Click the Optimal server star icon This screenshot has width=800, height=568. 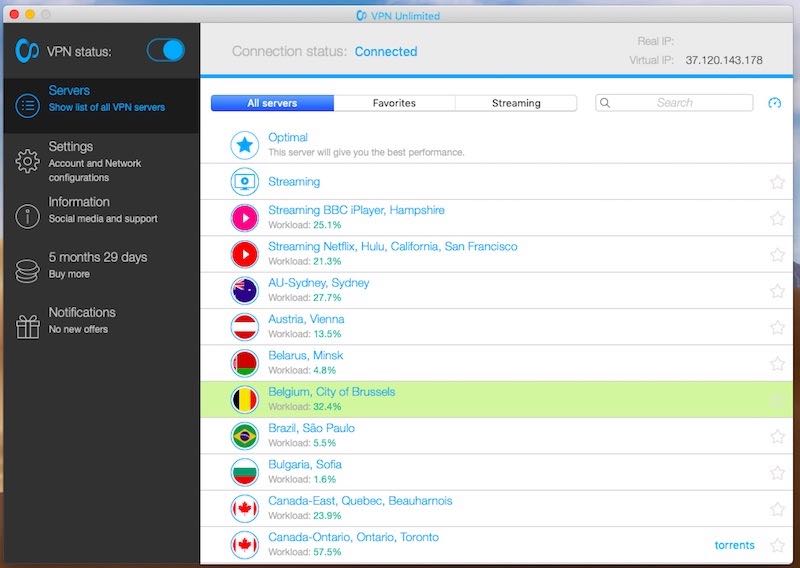[x=245, y=145]
